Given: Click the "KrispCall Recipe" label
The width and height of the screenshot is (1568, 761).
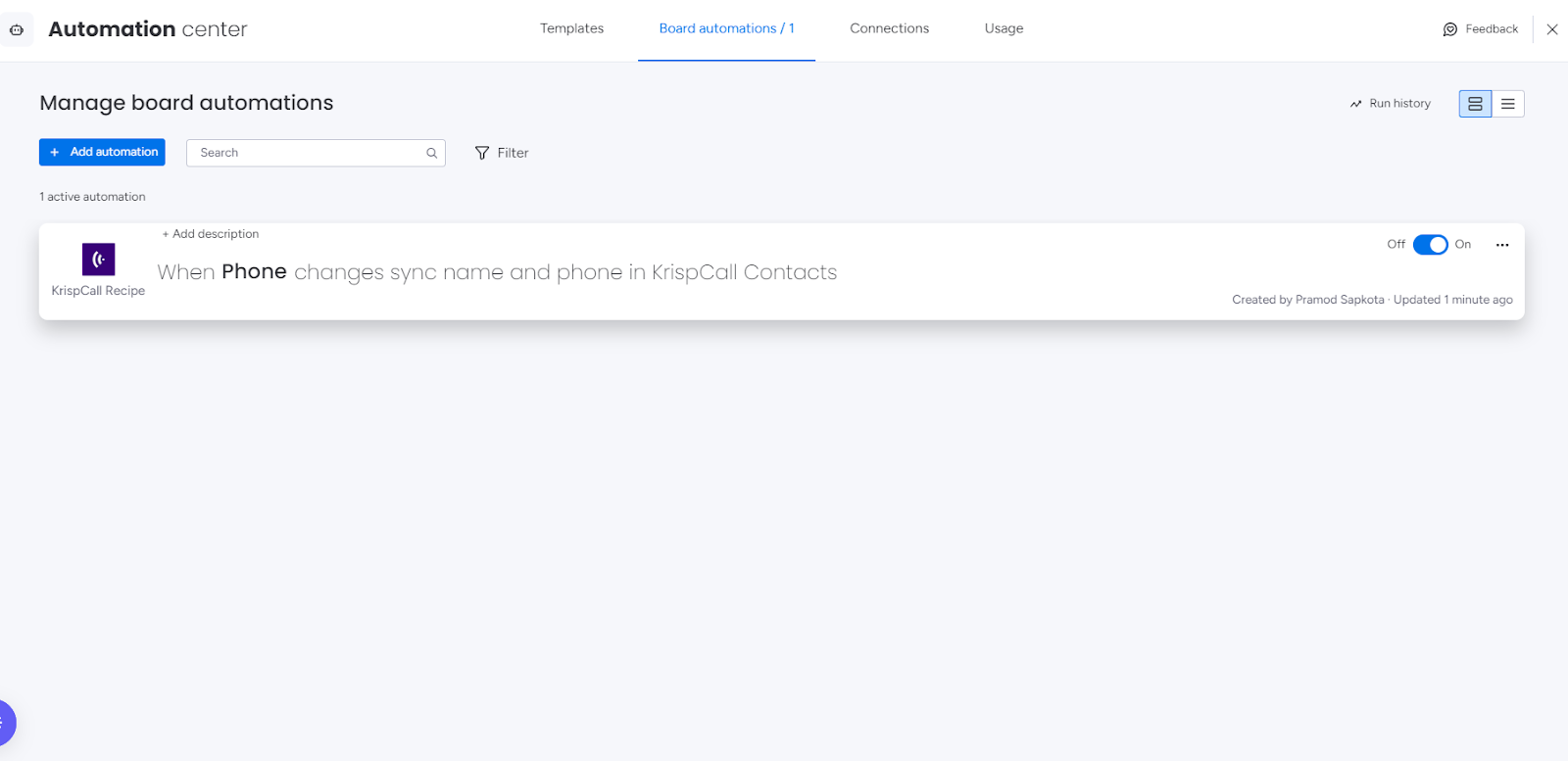Looking at the screenshot, I should click(x=98, y=291).
